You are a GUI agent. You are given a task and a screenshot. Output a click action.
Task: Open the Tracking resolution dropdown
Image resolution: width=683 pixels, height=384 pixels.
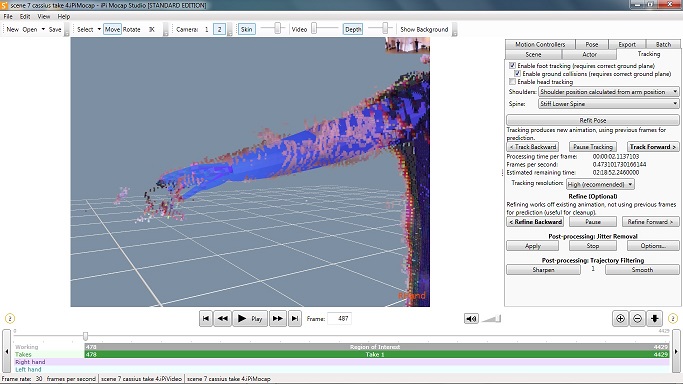coord(600,184)
